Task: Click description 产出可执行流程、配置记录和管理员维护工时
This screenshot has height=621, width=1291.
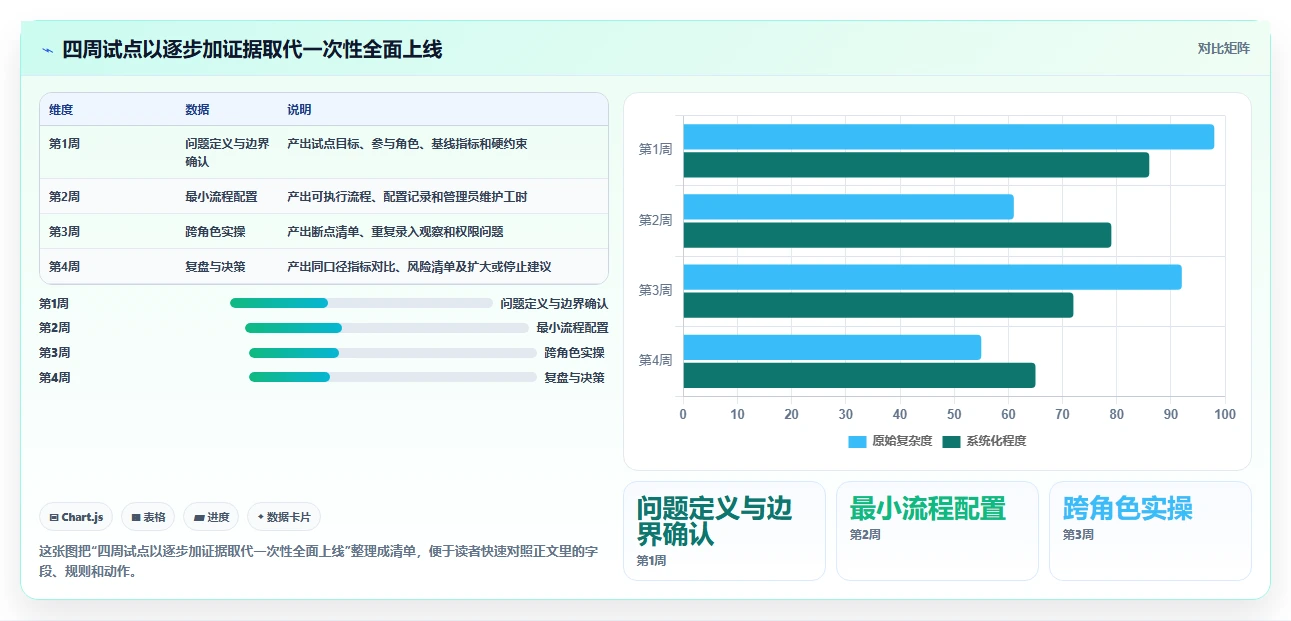Action: point(407,197)
